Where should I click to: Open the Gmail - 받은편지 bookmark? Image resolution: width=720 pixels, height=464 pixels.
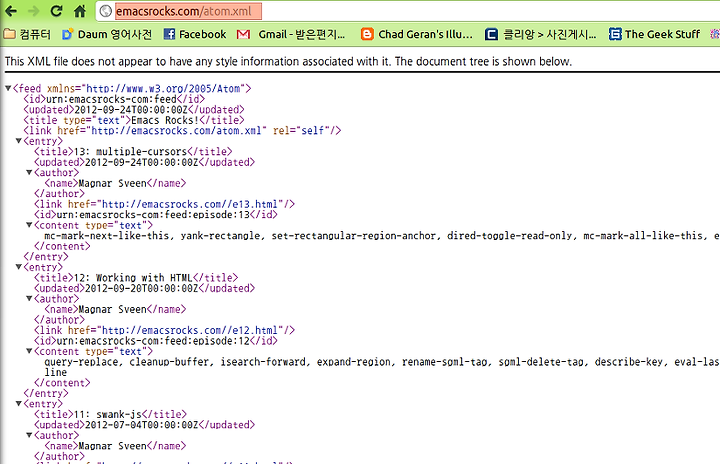(x=291, y=34)
